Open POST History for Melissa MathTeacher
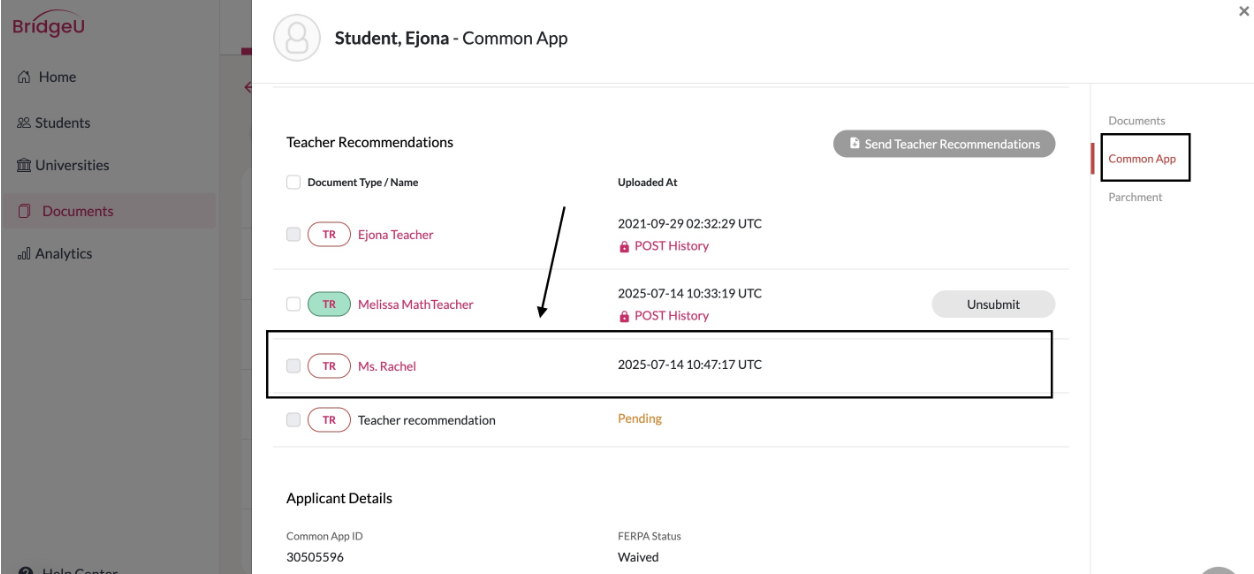This screenshot has width=1254, height=574. [x=671, y=316]
